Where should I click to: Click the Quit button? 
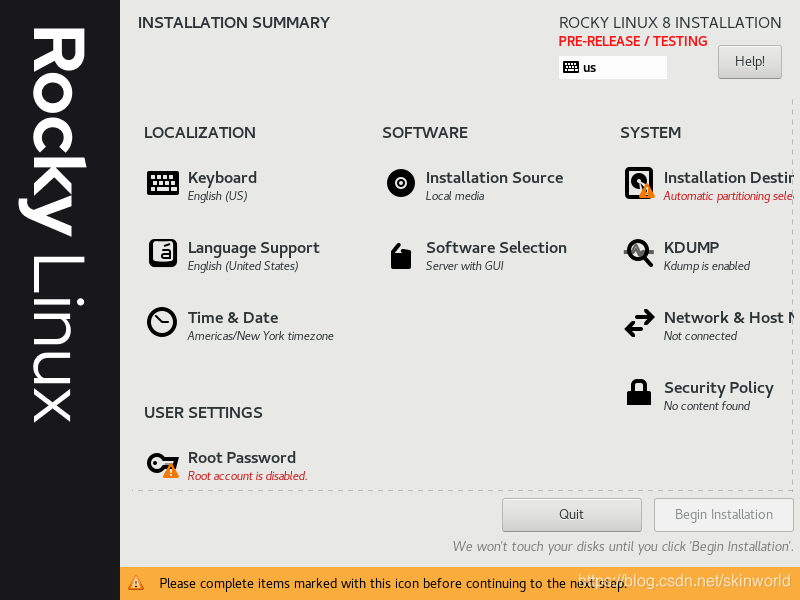(x=571, y=514)
